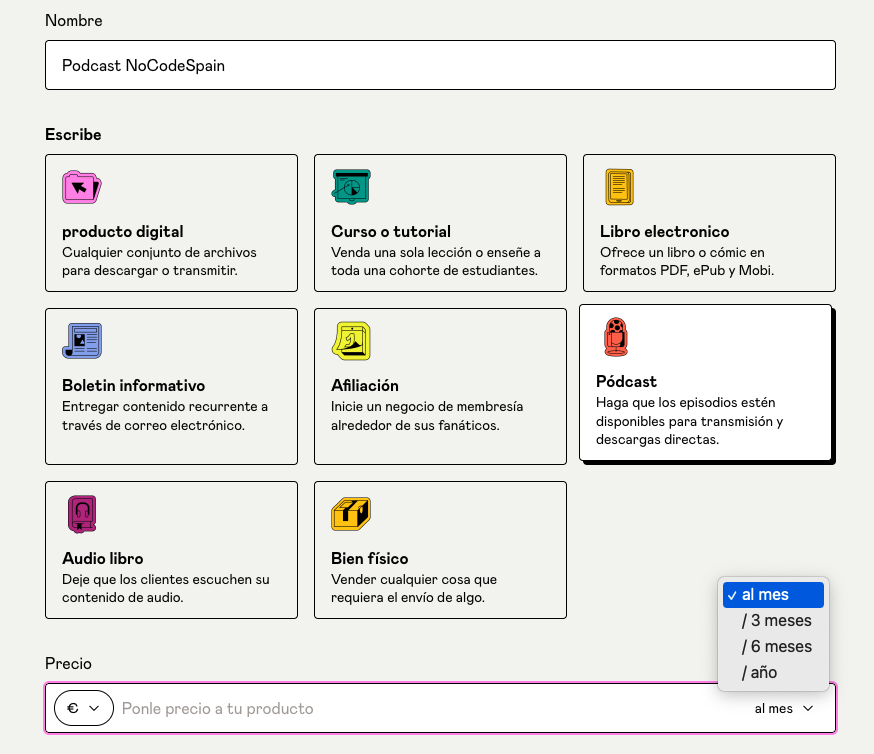
Task: Select the Libro electronico book icon
Action: click(618, 186)
